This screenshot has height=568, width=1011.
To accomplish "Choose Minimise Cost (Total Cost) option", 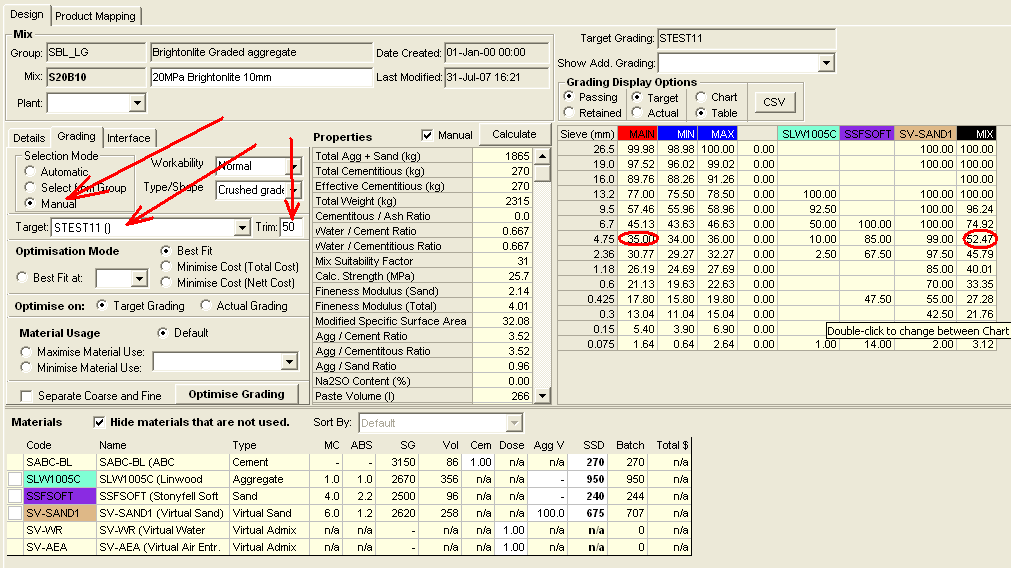I will 167,267.
